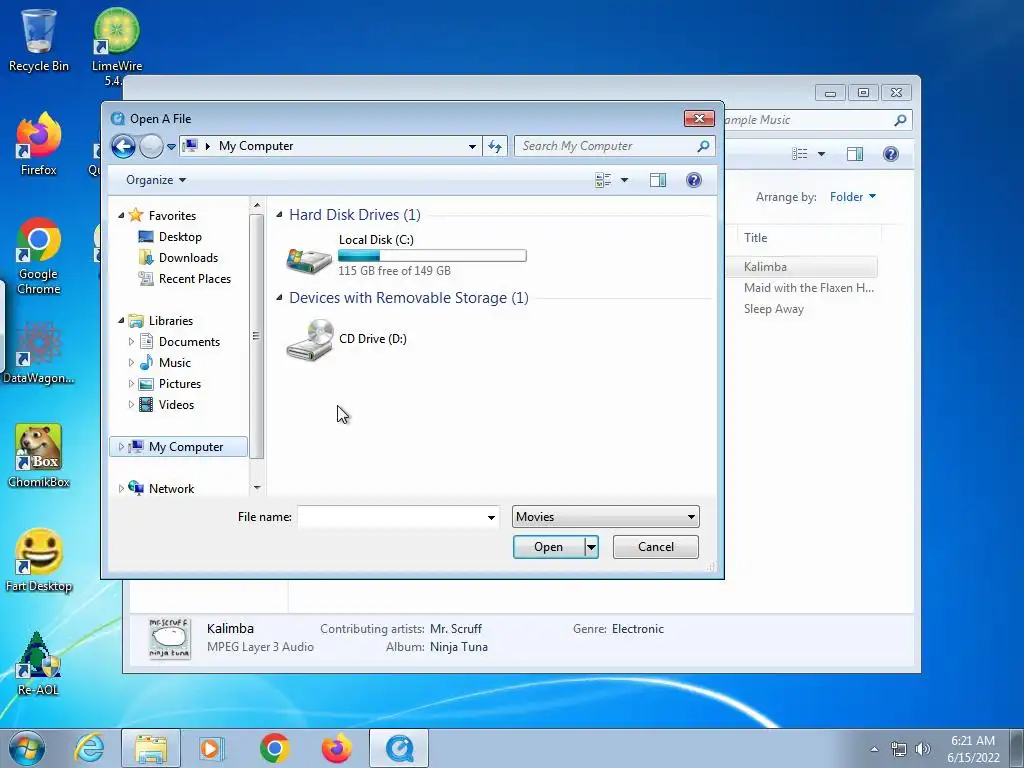Click the Back arrow in Open A File dialog
The height and width of the screenshot is (768, 1024).
point(123,146)
